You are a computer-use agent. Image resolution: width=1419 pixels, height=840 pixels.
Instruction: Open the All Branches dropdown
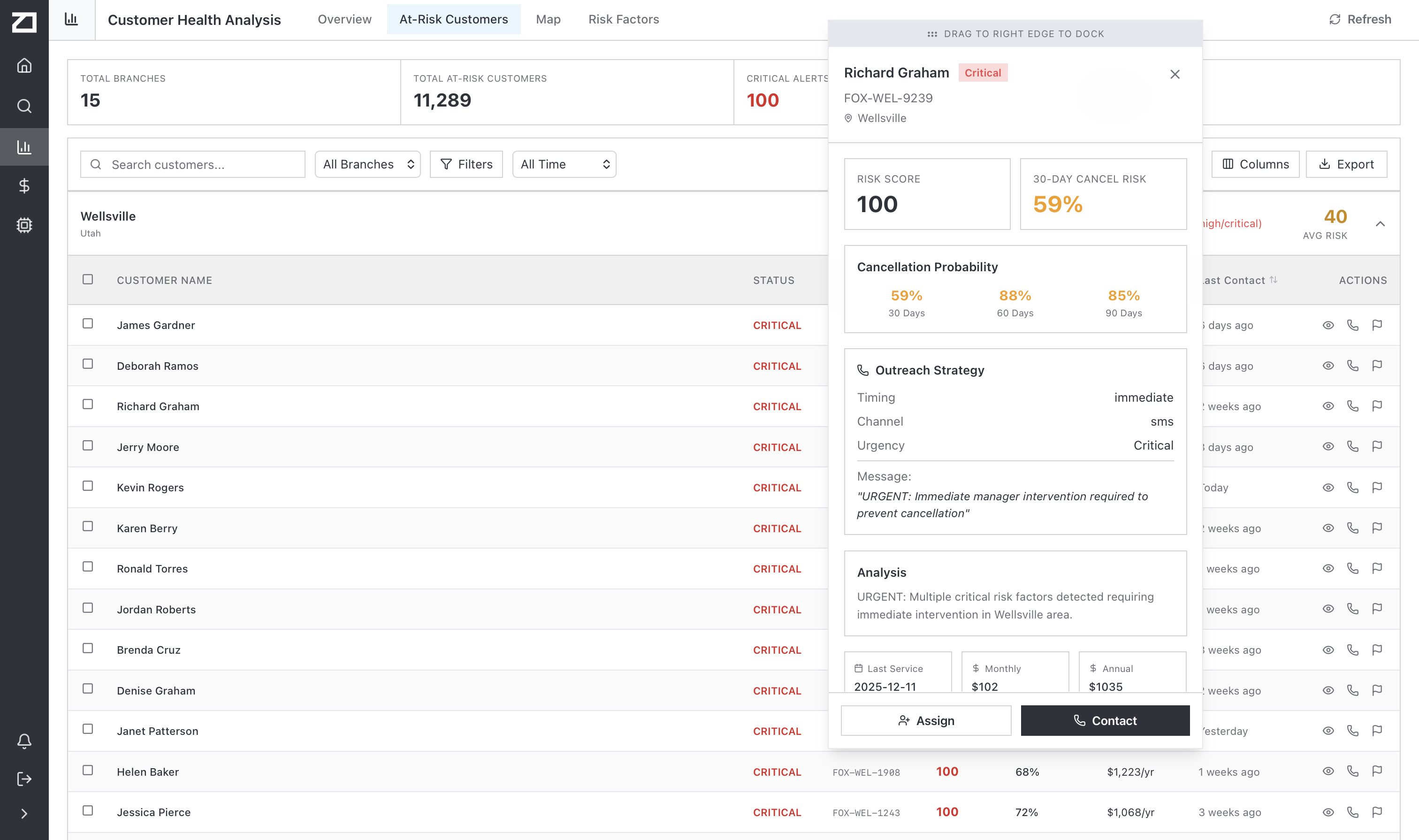pos(367,164)
